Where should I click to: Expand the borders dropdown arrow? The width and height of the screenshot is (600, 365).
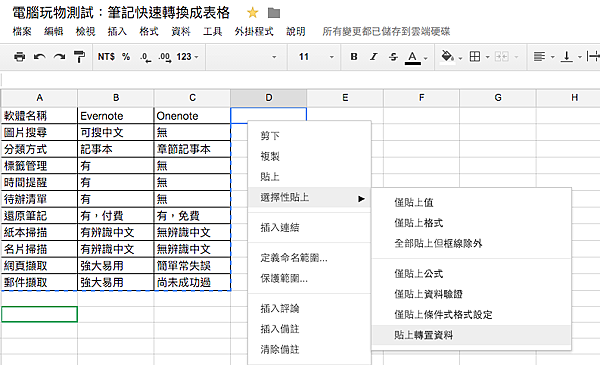point(488,57)
